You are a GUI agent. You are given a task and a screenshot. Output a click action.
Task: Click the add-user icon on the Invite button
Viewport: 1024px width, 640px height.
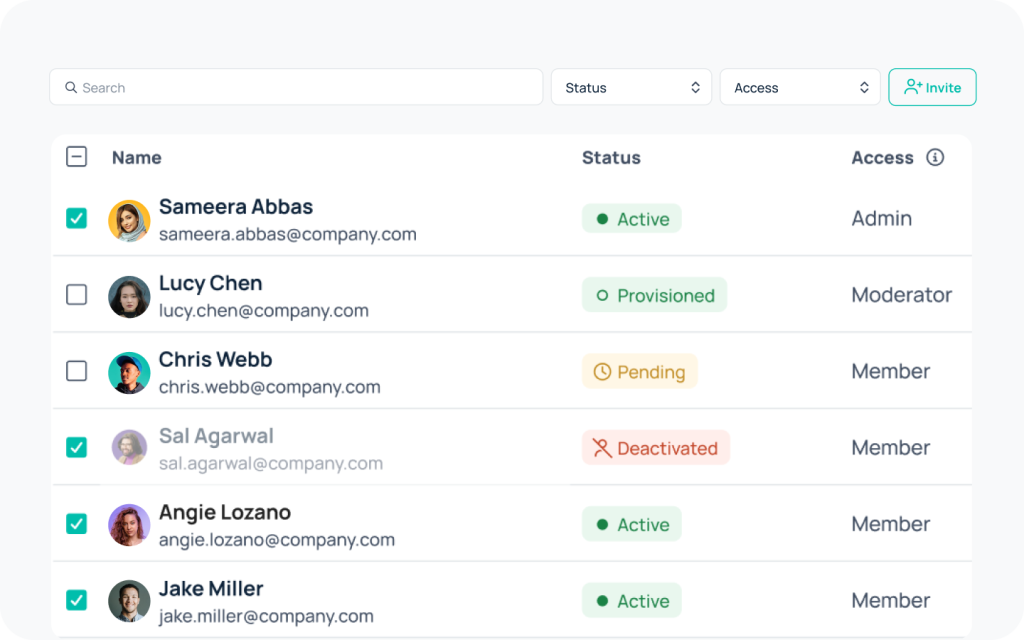[x=912, y=87]
